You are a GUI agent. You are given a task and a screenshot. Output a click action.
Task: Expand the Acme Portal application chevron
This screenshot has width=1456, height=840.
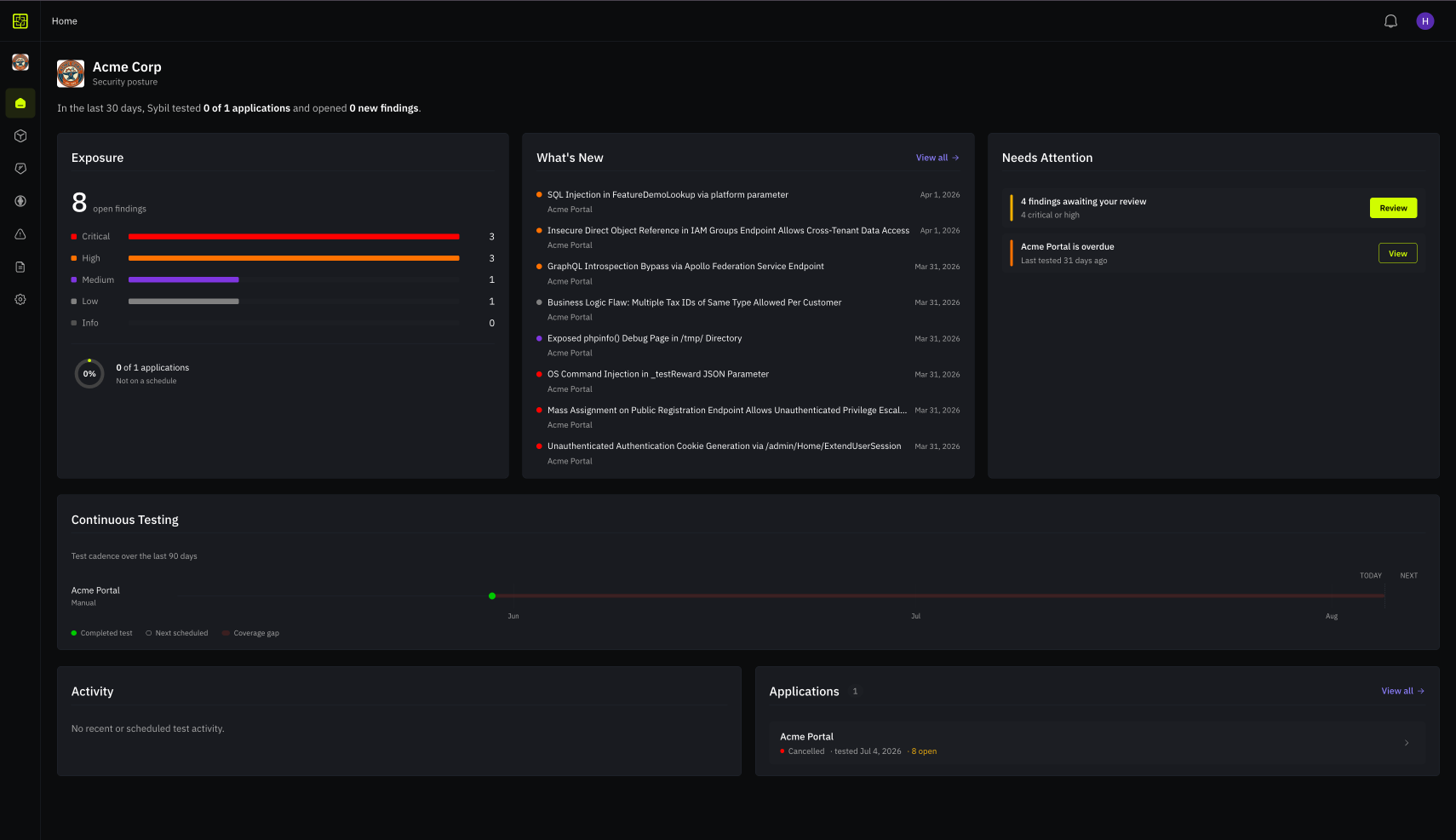[x=1406, y=743]
